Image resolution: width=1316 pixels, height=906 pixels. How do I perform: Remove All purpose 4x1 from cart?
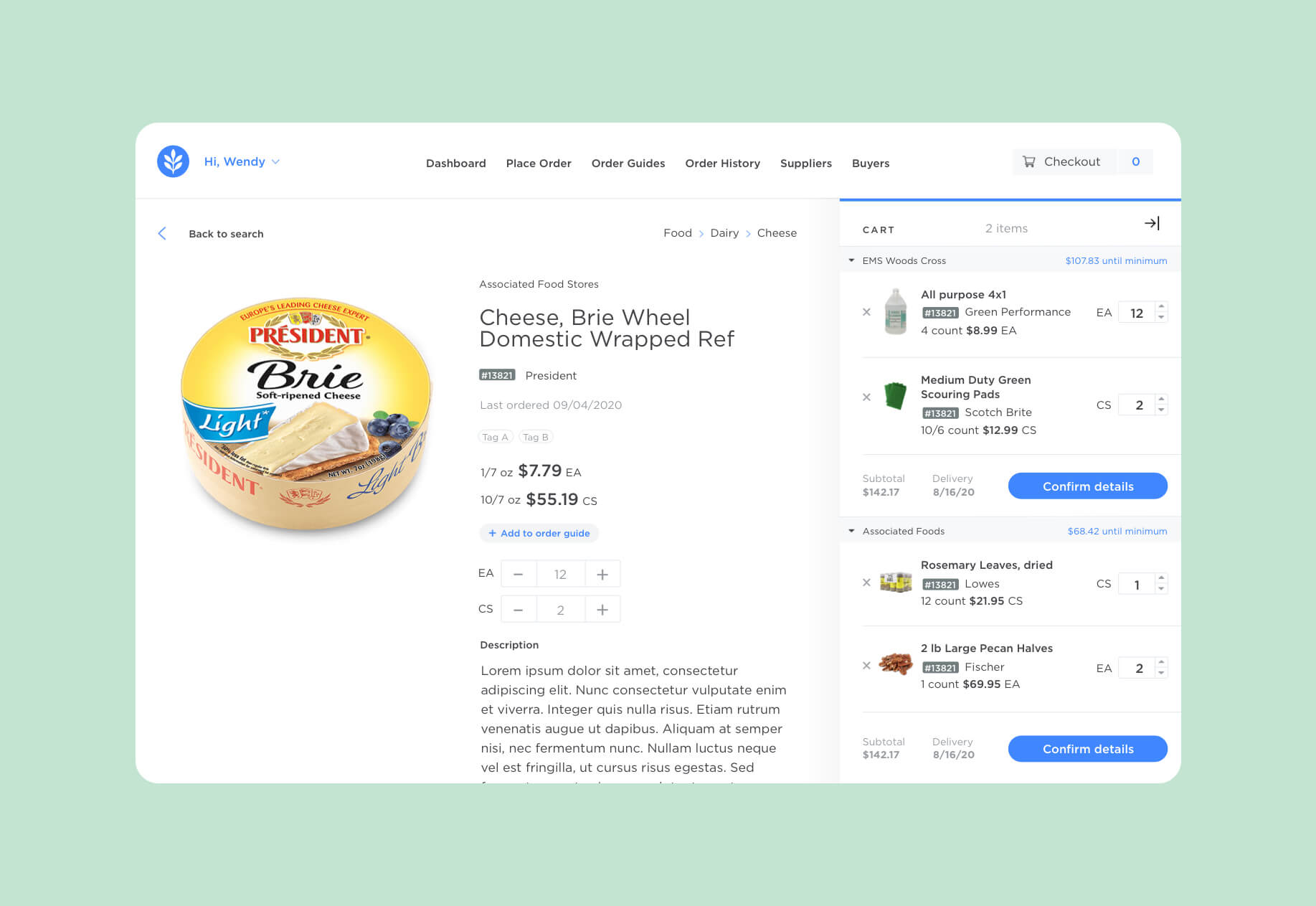click(866, 312)
